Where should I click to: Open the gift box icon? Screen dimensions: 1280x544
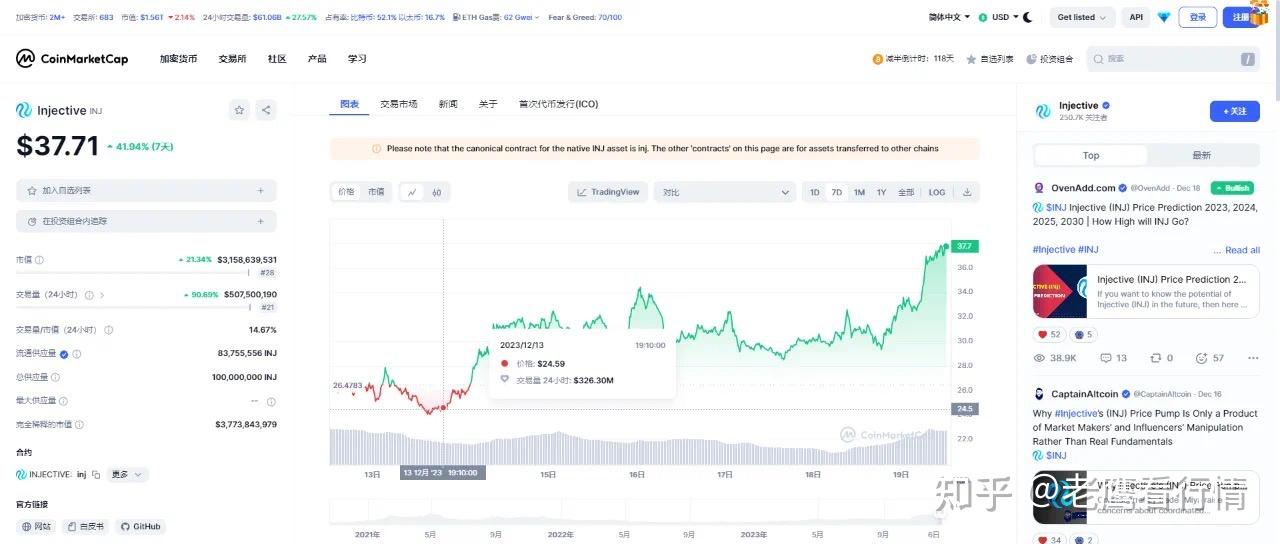coord(1258,12)
